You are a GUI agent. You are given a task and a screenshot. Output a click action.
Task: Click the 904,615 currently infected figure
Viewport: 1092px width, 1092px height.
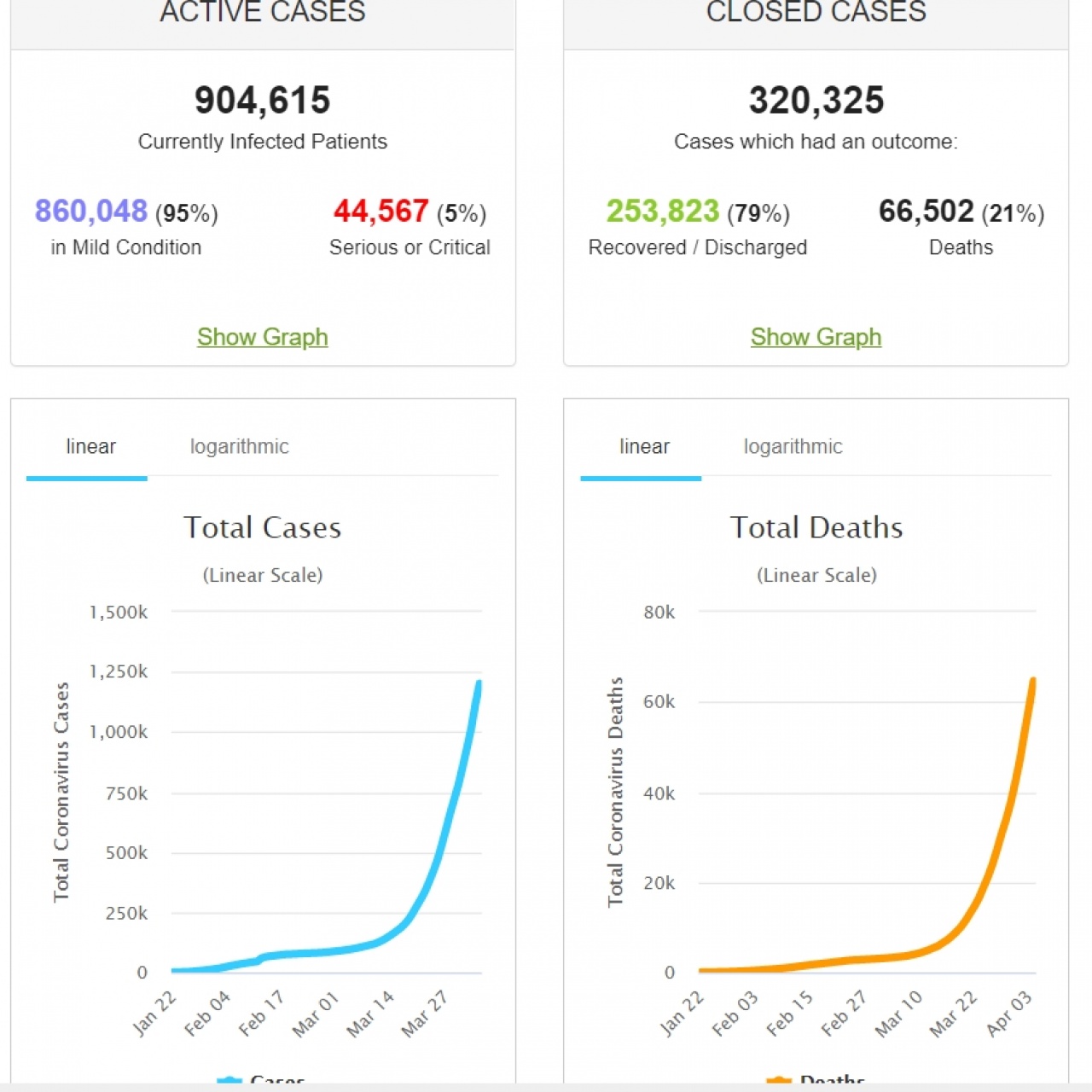tap(262, 100)
